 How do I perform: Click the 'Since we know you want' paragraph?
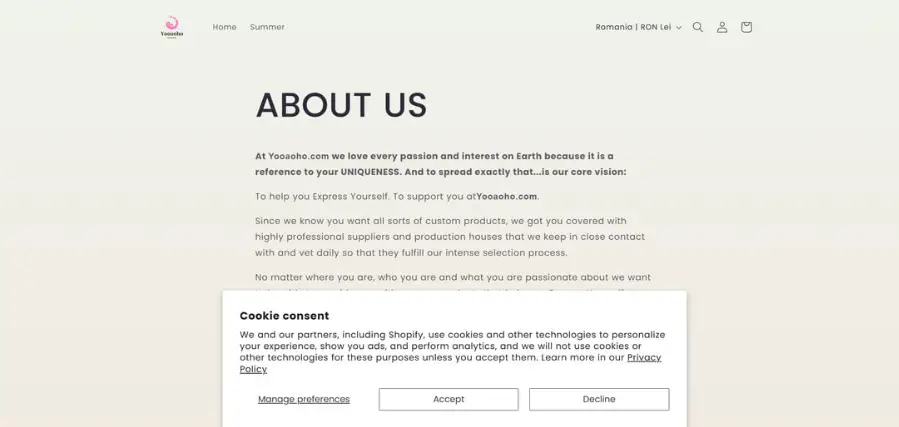(450, 237)
